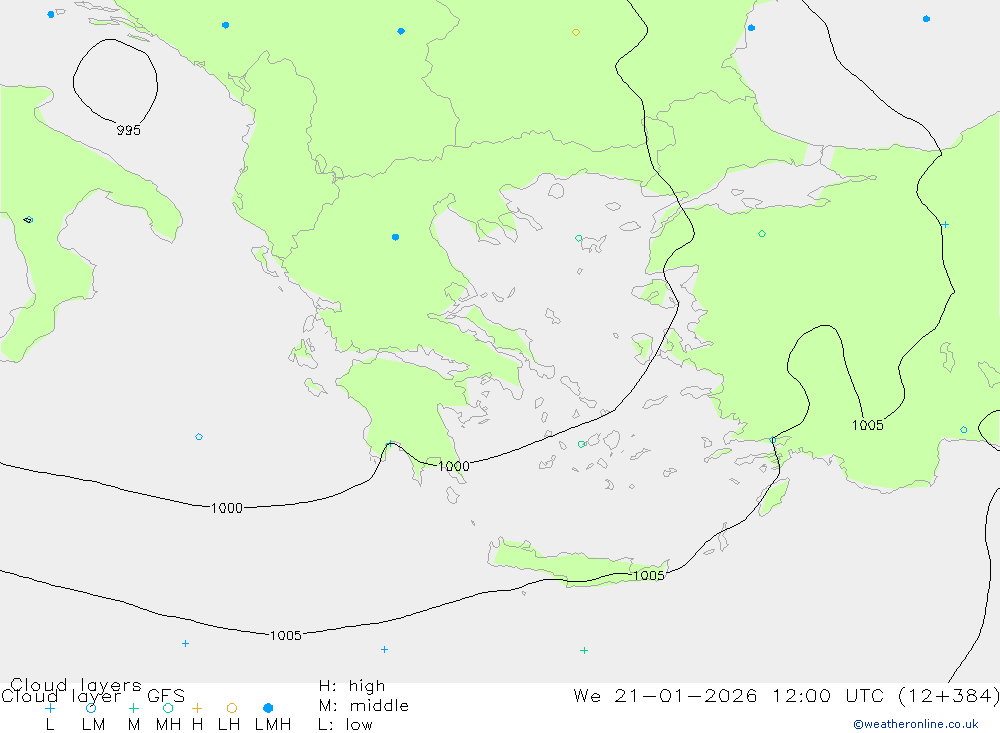Click the orange circle LH legend symbol
Screen dimensions: 1000x733
point(232,708)
